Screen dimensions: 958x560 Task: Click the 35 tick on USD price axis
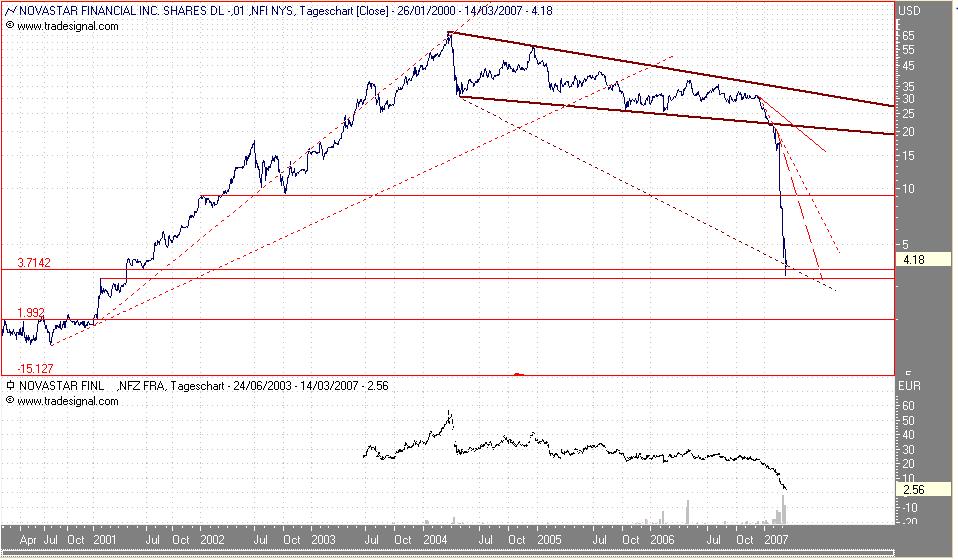tap(908, 87)
